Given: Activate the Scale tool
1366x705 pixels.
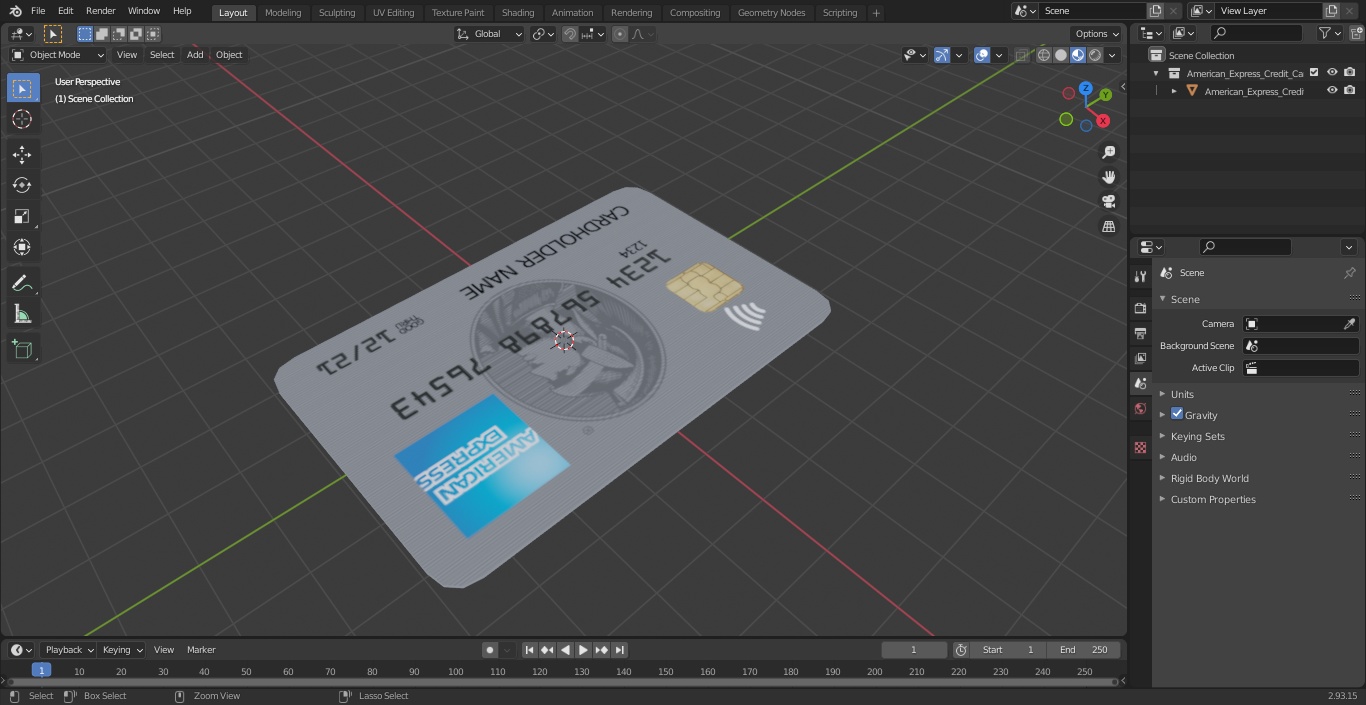Looking at the screenshot, I should (22, 216).
